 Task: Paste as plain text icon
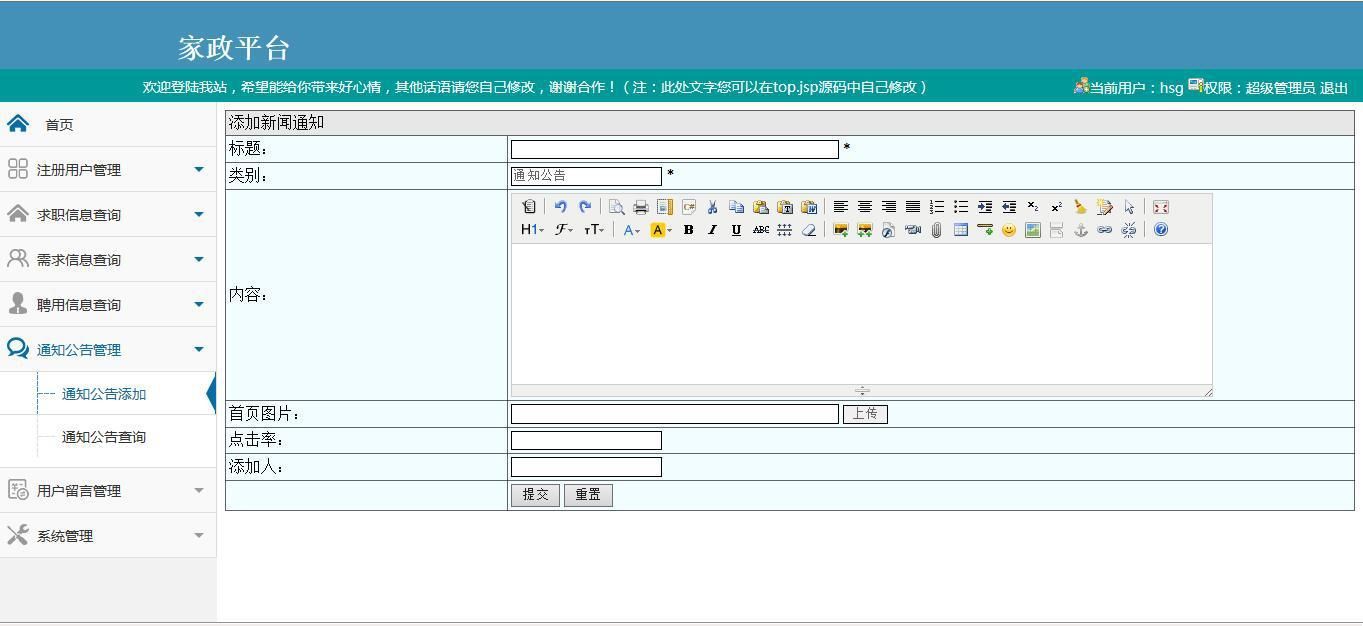click(x=785, y=207)
